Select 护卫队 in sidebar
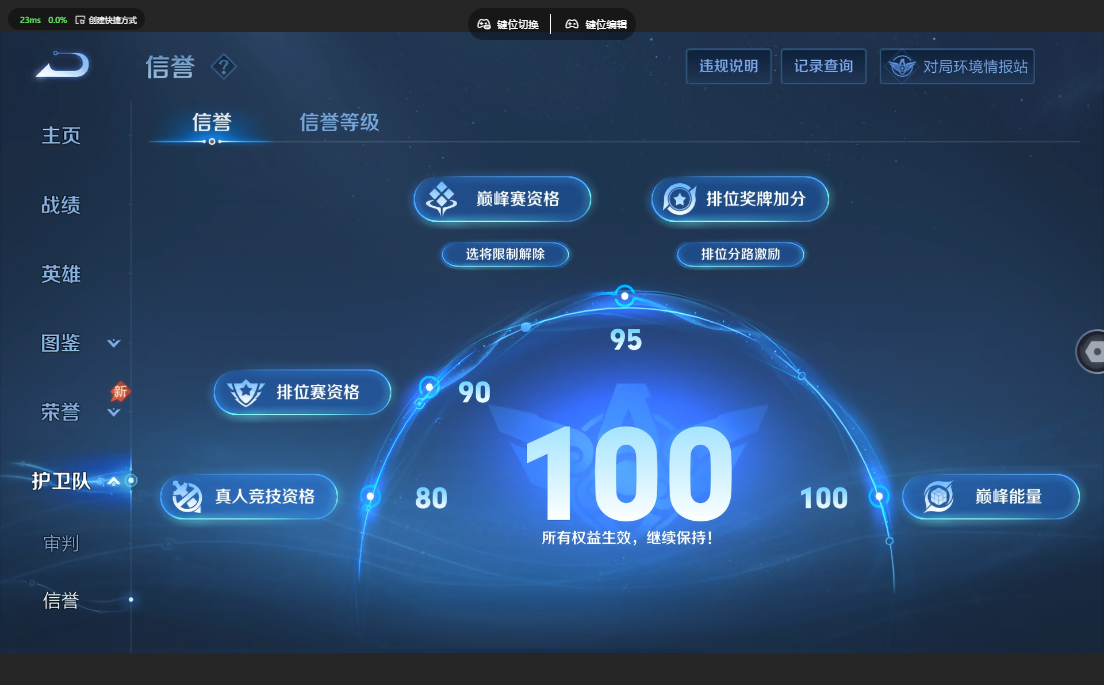Viewport: 1104px width, 685px height. (61, 481)
